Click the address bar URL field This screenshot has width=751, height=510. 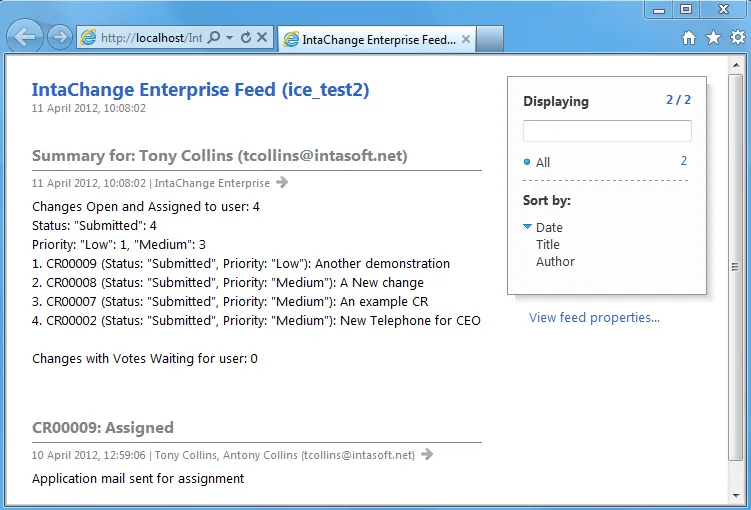coord(151,37)
